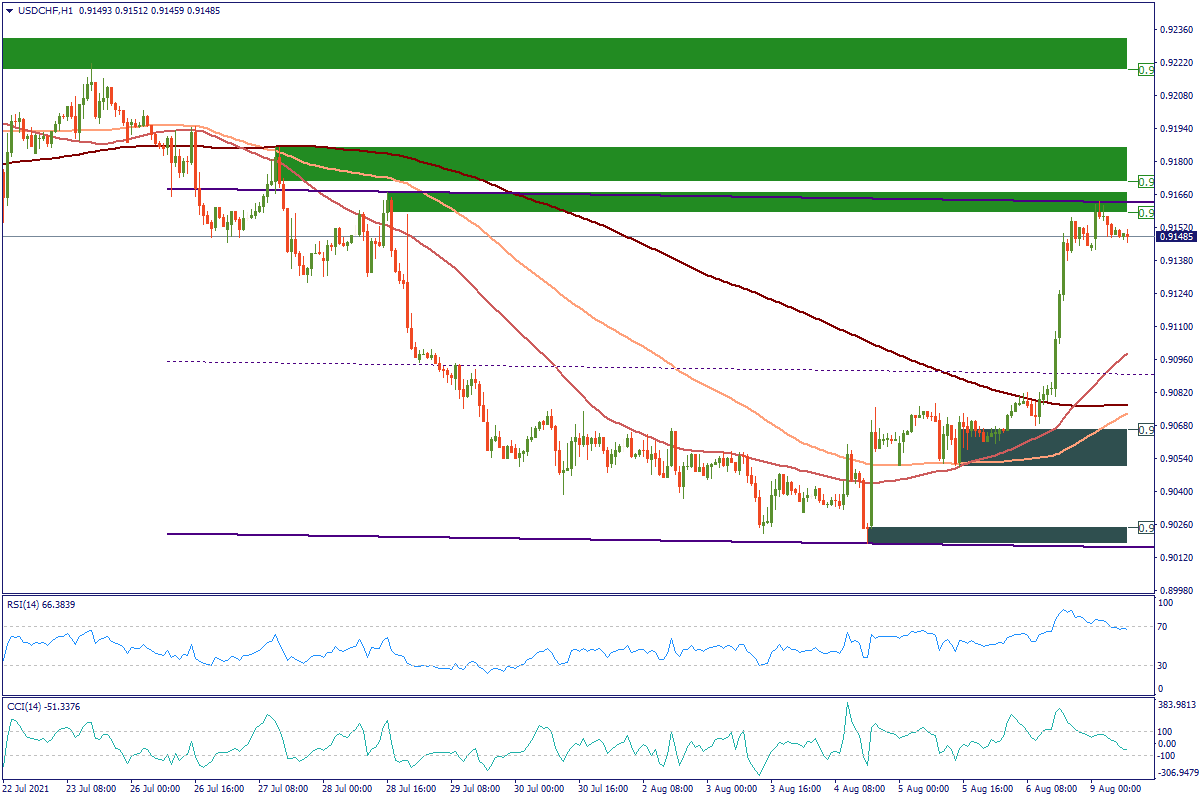Select the current price tag 0.91485

[1176, 236]
